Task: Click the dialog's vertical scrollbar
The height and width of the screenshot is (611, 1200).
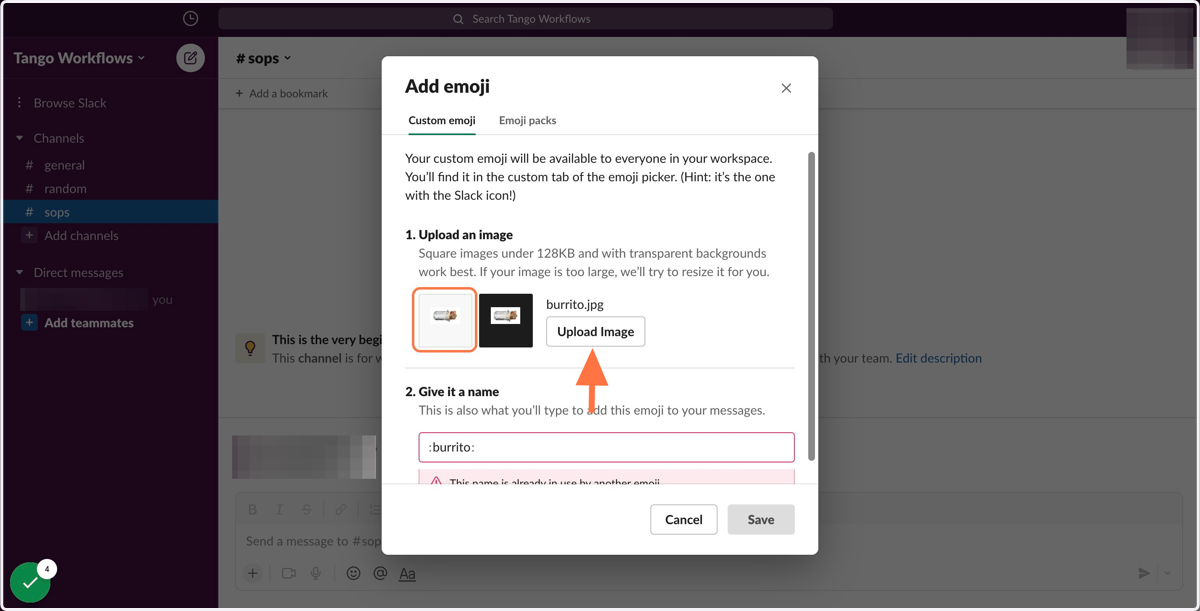Action: (x=811, y=305)
